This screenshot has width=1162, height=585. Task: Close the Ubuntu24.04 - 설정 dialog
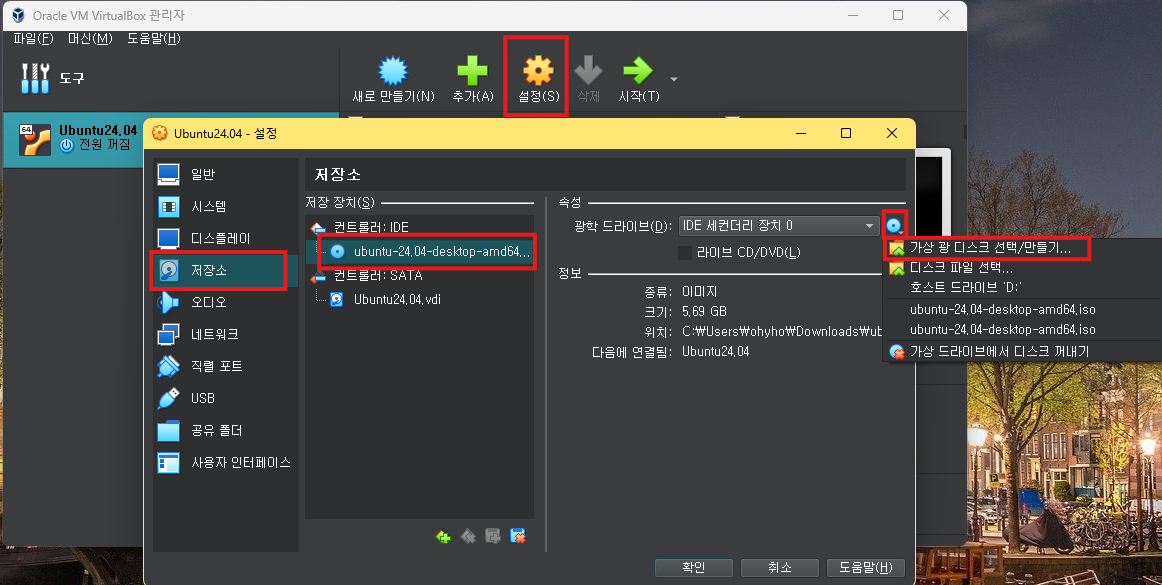892,133
